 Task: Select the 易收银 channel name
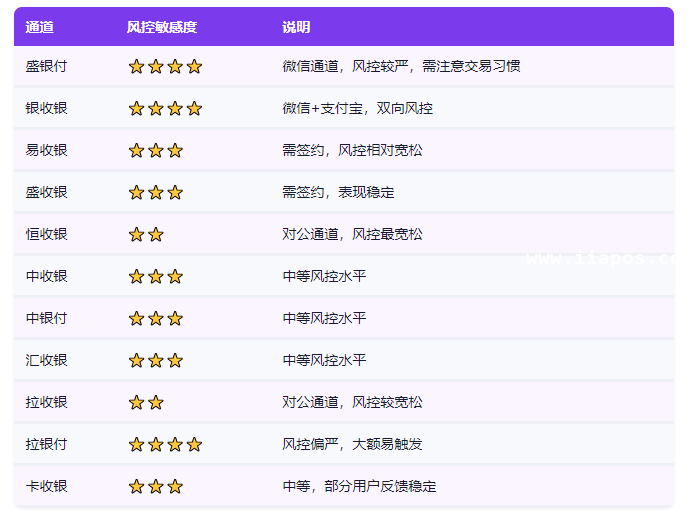coord(46,150)
